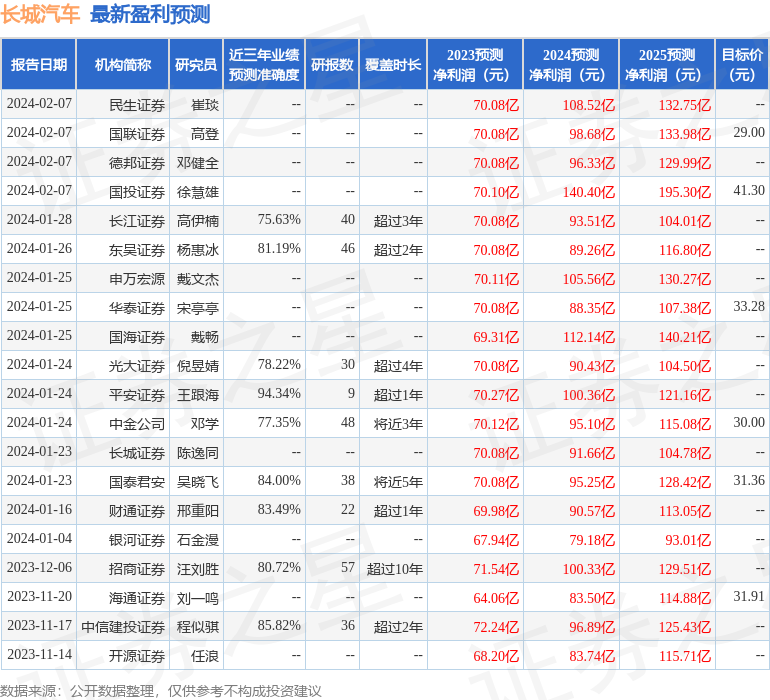
Task: Click the 140.40亿 2024 forecast value
Action: (x=588, y=192)
